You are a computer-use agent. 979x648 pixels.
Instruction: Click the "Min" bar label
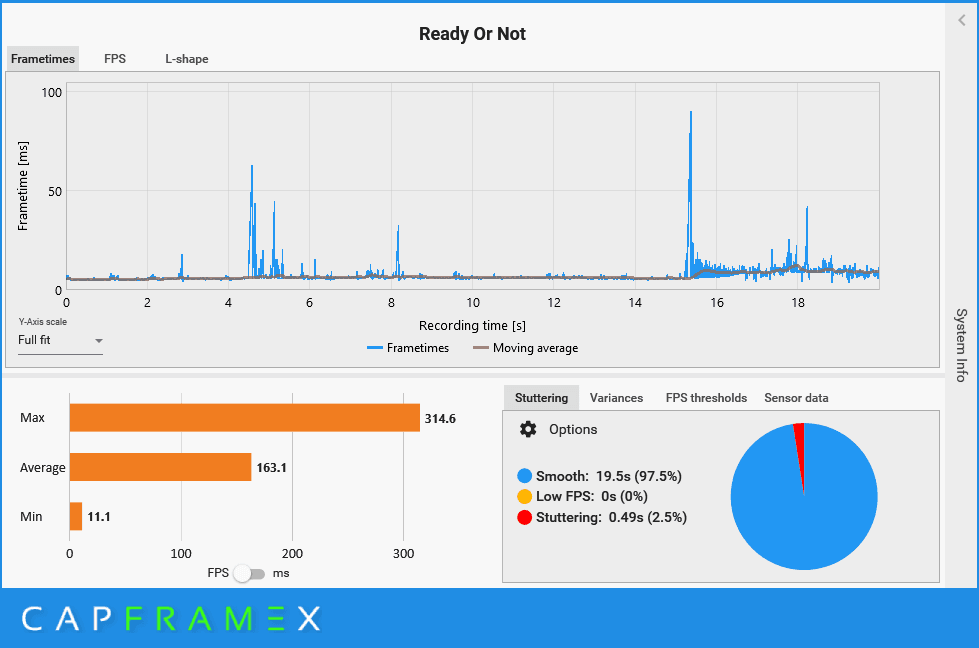[x=31, y=516]
